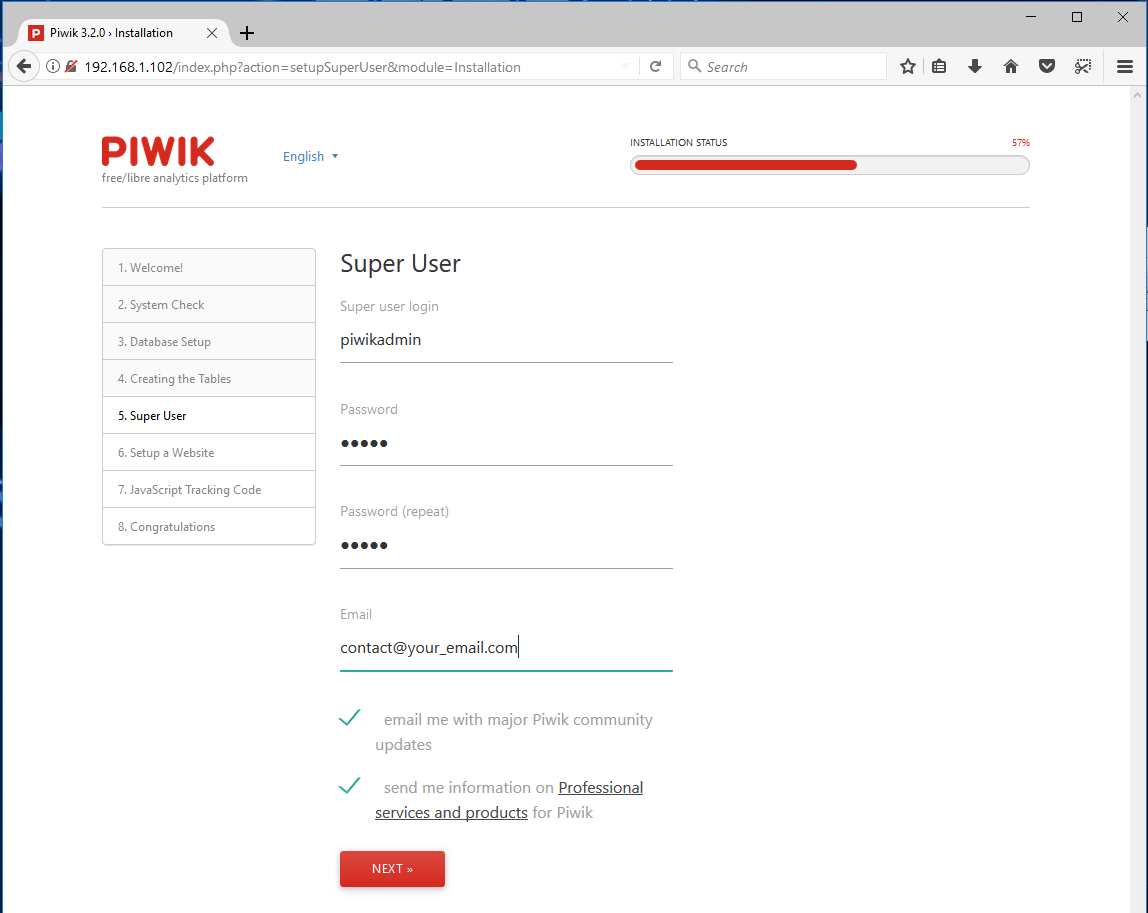Viewport: 1148px width, 913px height.
Task: Select step 7. JavaScript Tracking Code
Action: tap(209, 489)
